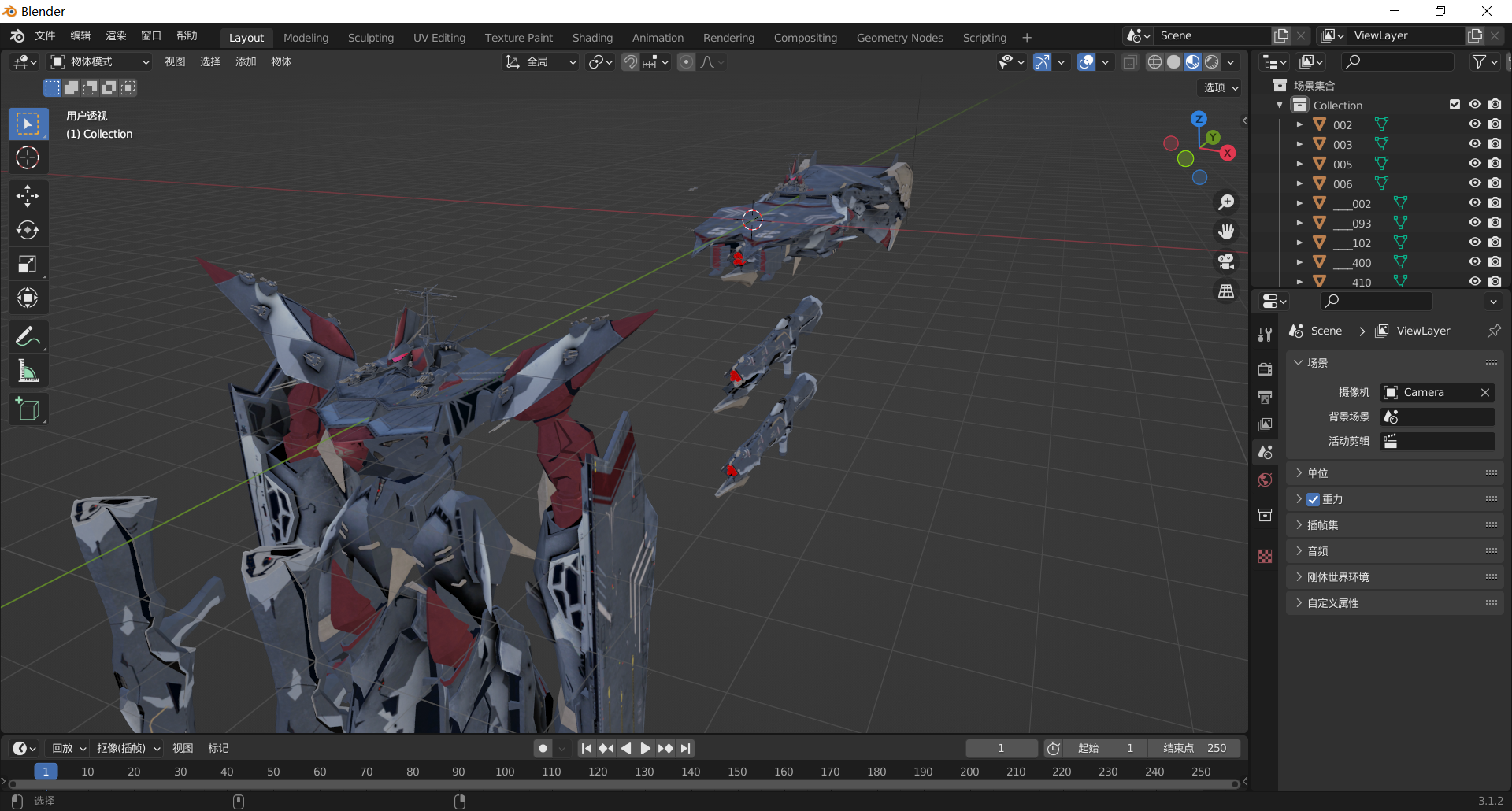Select the Measure ruler tool
The height and width of the screenshot is (811, 1512).
click(x=28, y=371)
